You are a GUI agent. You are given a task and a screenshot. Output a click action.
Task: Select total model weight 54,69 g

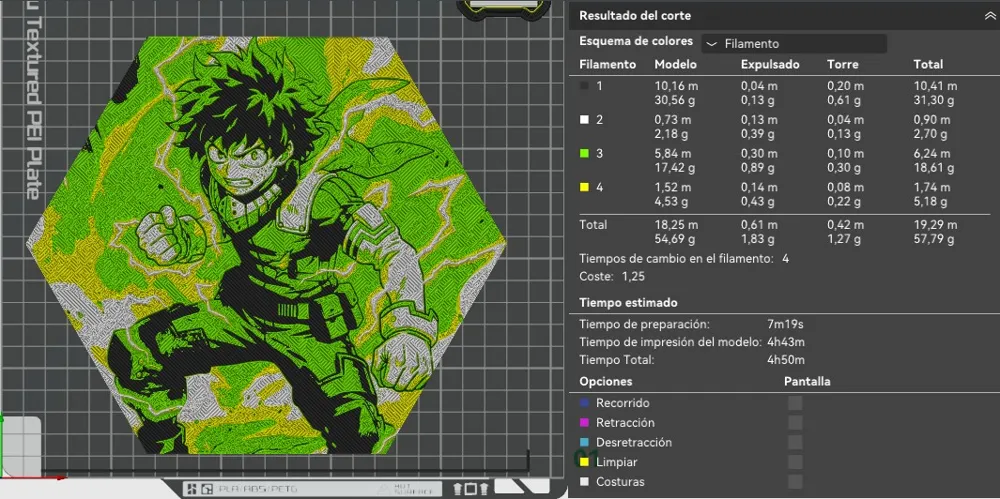[674, 239]
